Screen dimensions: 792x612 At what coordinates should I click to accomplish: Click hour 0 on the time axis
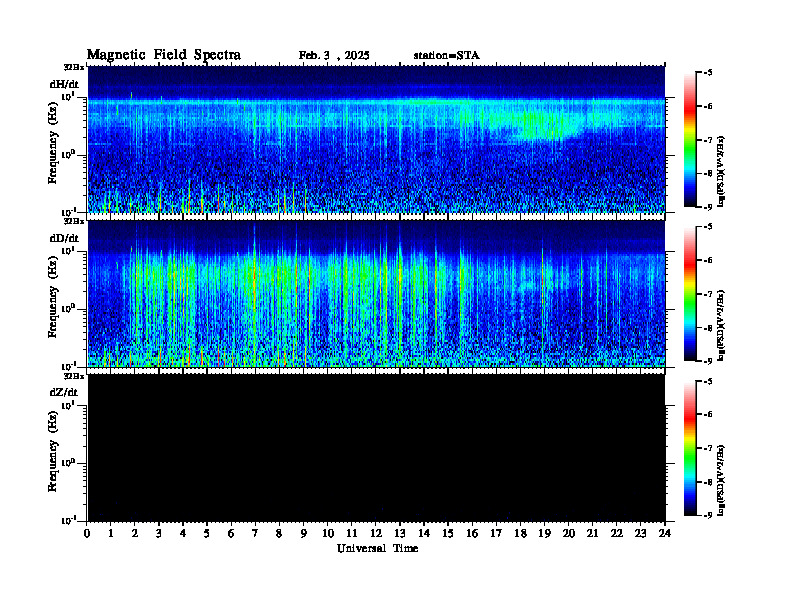tap(87, 533)
